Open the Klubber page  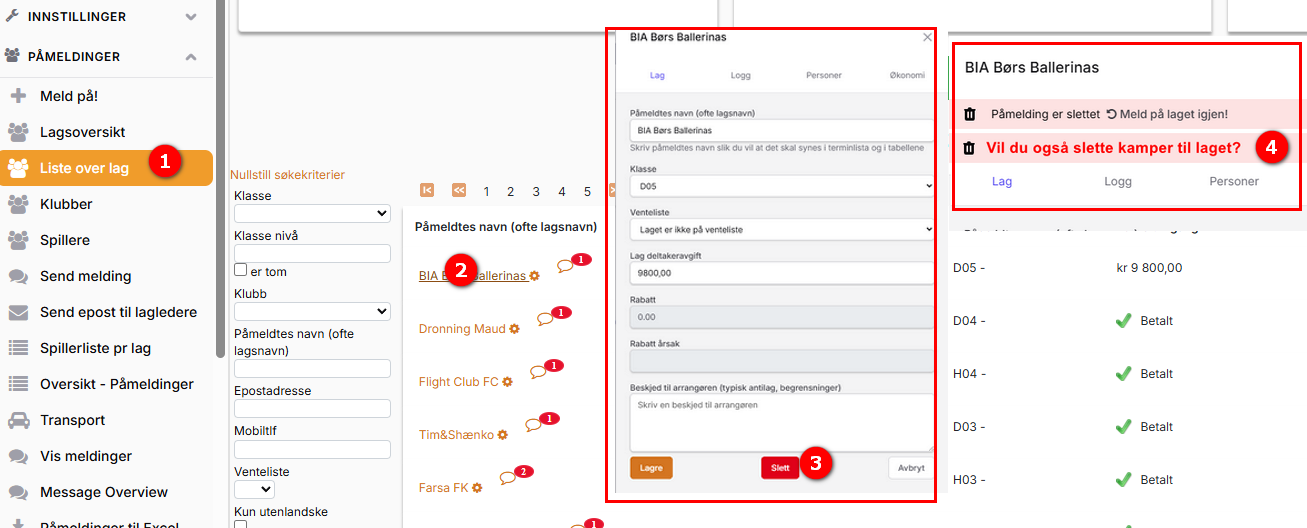[66, 204]
